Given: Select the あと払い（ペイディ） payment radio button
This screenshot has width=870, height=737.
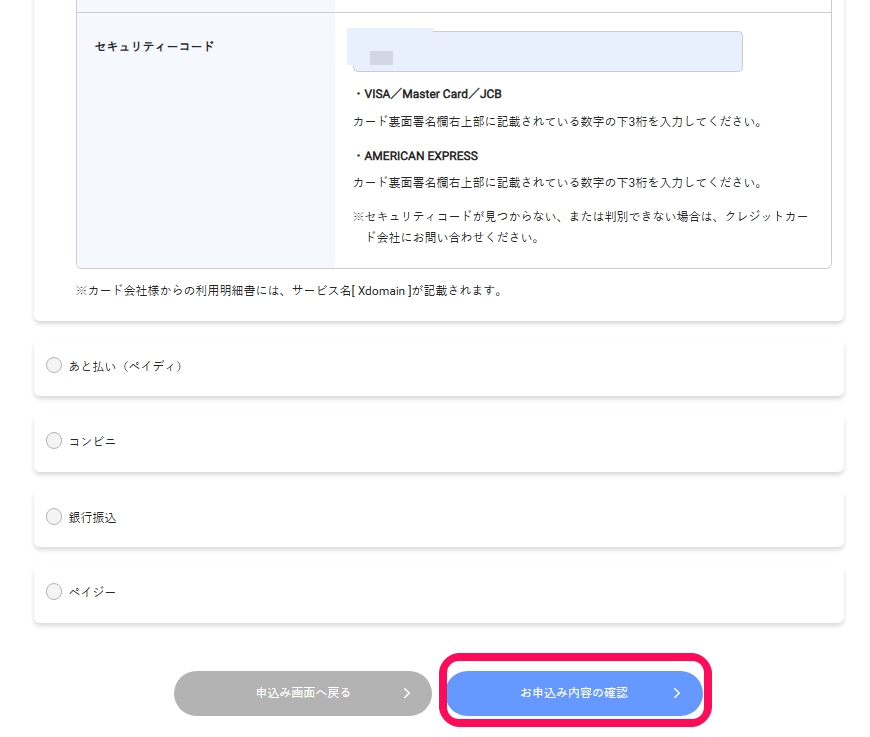Looking at the screenshot, I should click(54, 365).
